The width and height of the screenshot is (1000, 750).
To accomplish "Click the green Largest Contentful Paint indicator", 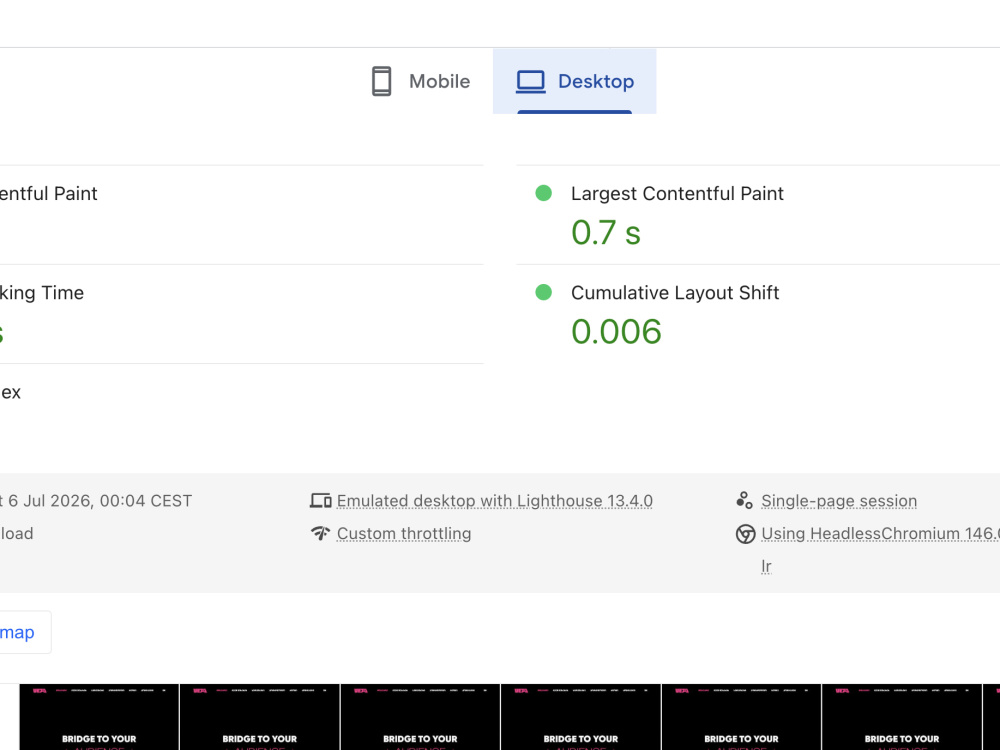I will coord(543,193).
